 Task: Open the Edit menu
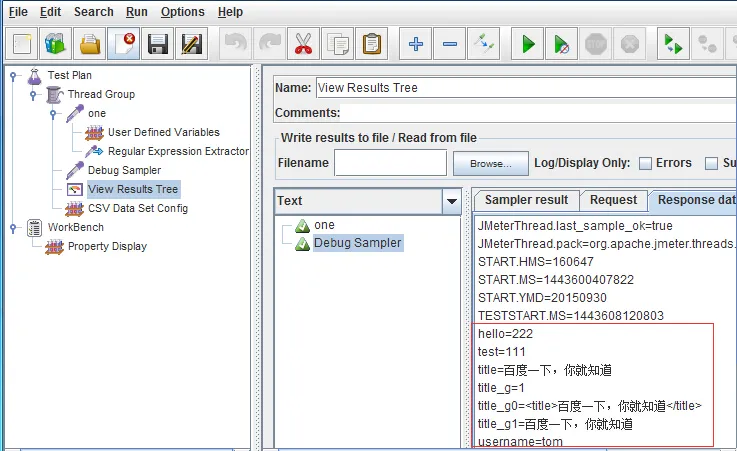pyautogui.click(x=50, y=12)
